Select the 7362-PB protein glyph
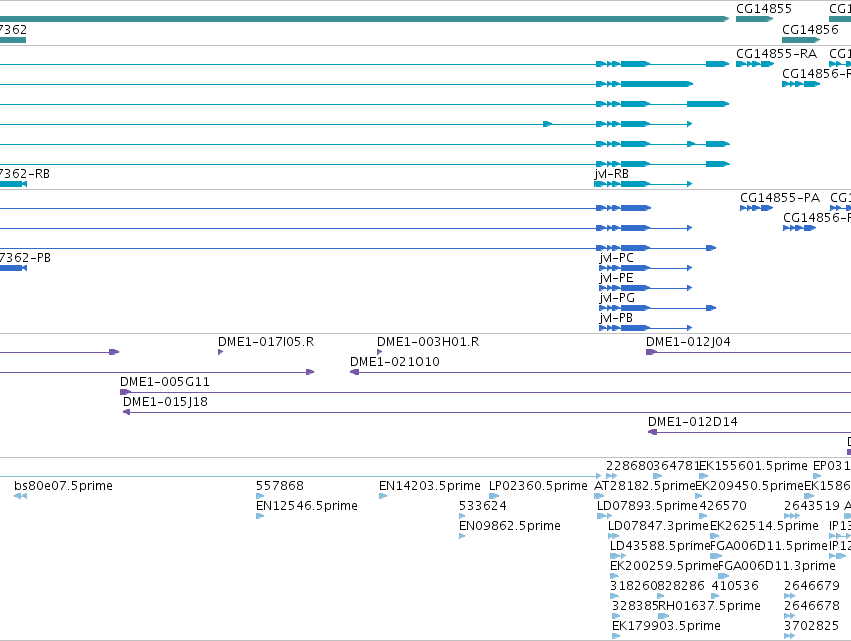This screenshot has height=641, width=851. click(x=13, y=268)
